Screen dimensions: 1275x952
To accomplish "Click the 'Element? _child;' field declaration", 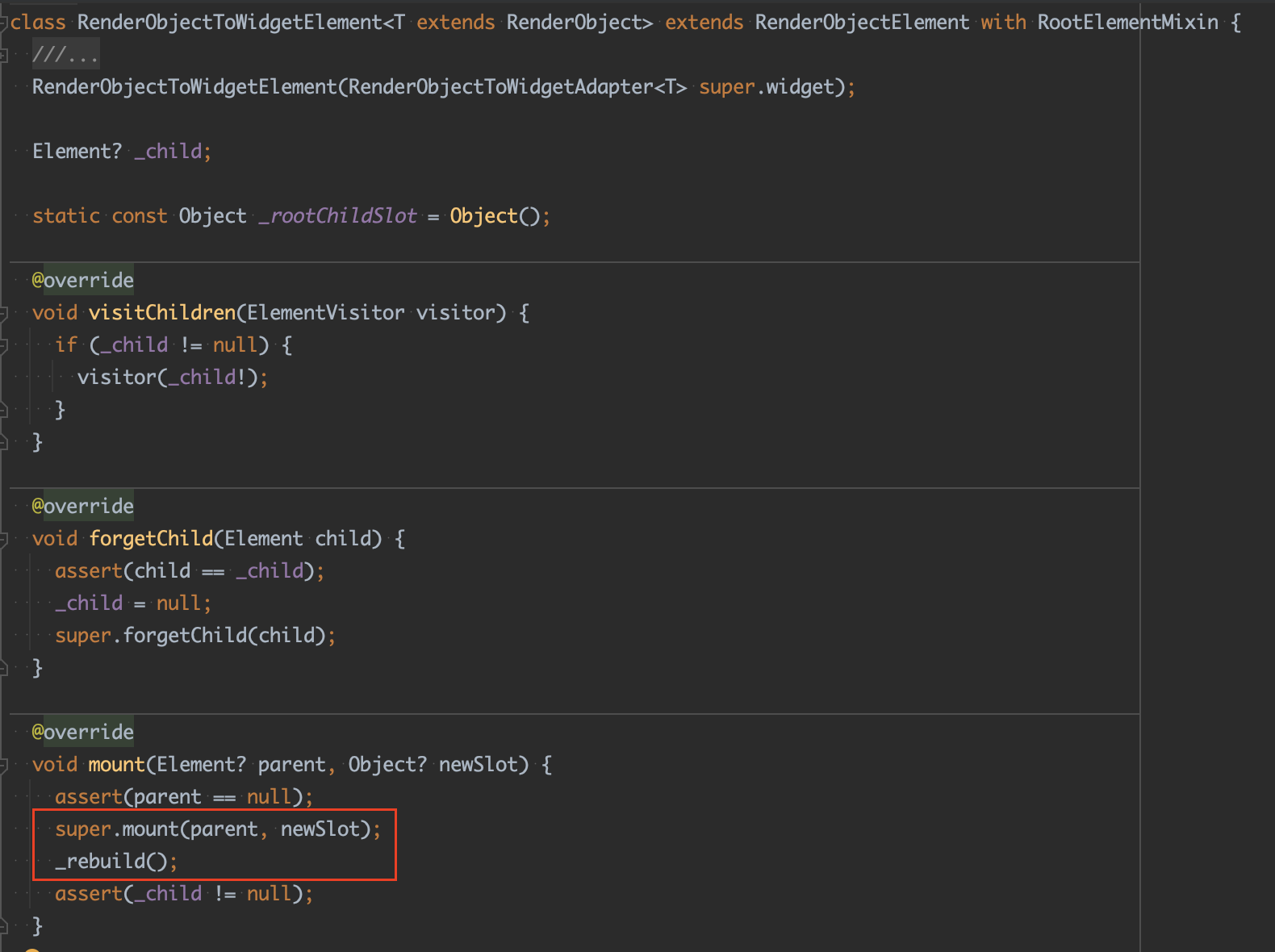I will (x=122, y=151).
